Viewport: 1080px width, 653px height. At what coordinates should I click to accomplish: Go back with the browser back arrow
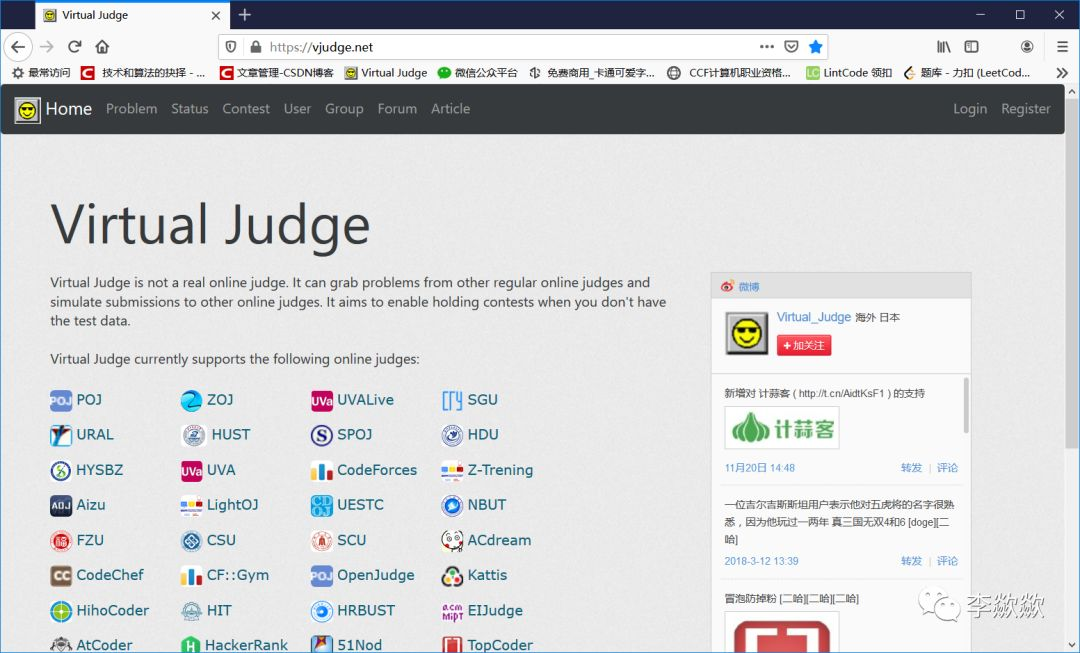(x=18, y=47)
